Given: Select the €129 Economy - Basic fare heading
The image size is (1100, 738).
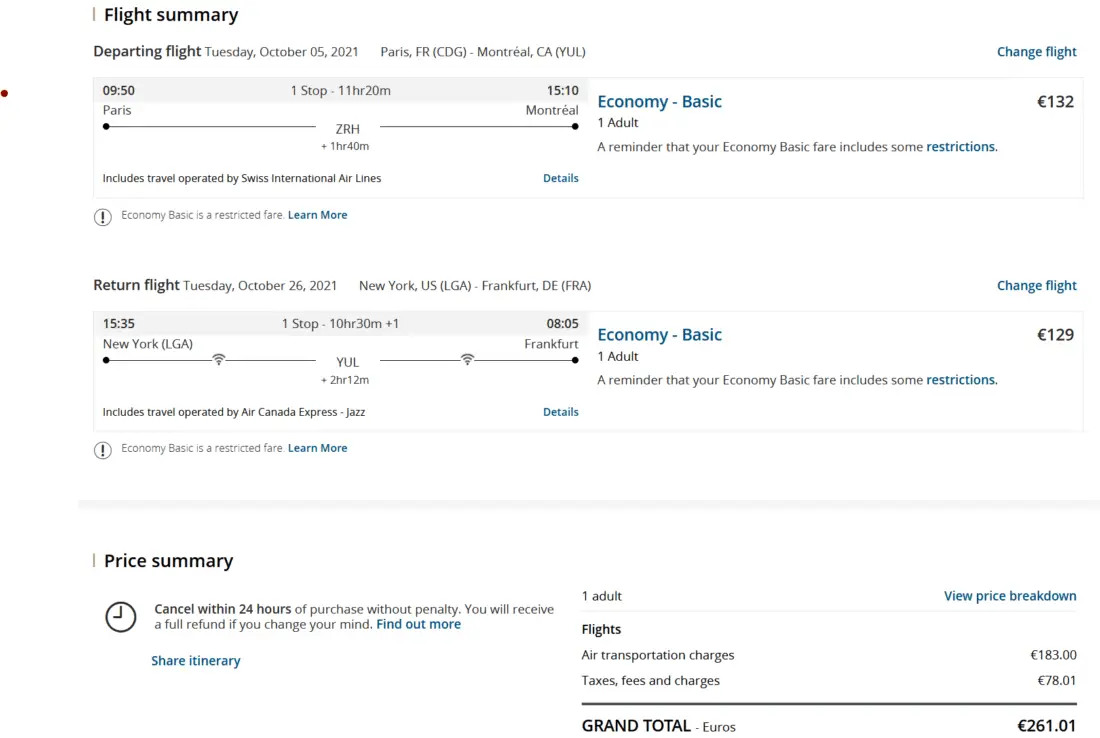Looking at the screenshot, I should 659,335.
